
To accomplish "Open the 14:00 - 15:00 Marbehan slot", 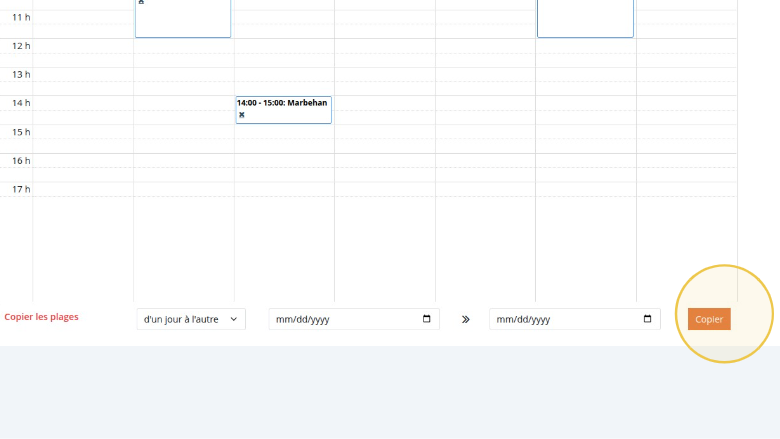I will point(283,103).
